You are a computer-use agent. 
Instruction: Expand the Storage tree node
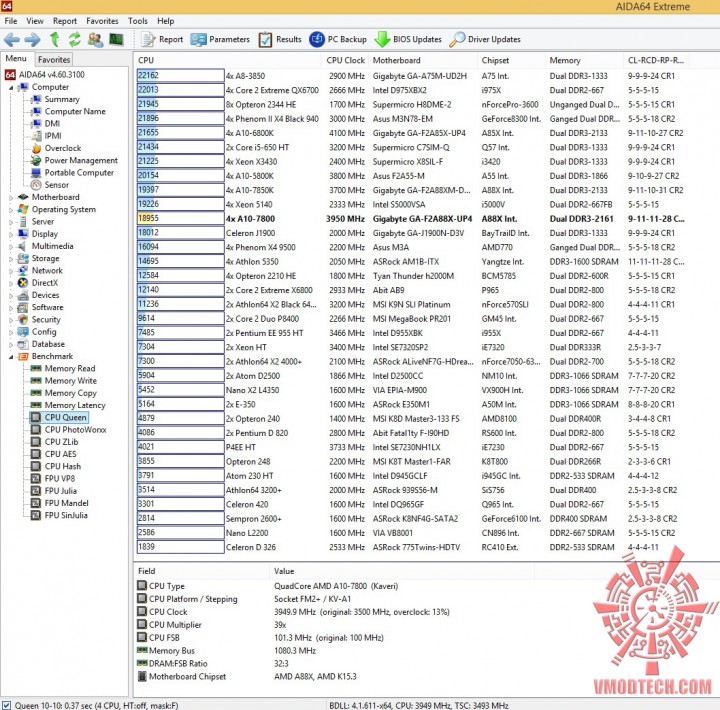click(x=11, y=259)
